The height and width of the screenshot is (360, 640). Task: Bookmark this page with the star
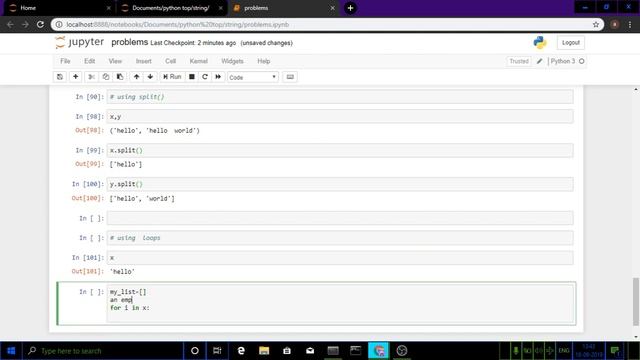(596, 24)
